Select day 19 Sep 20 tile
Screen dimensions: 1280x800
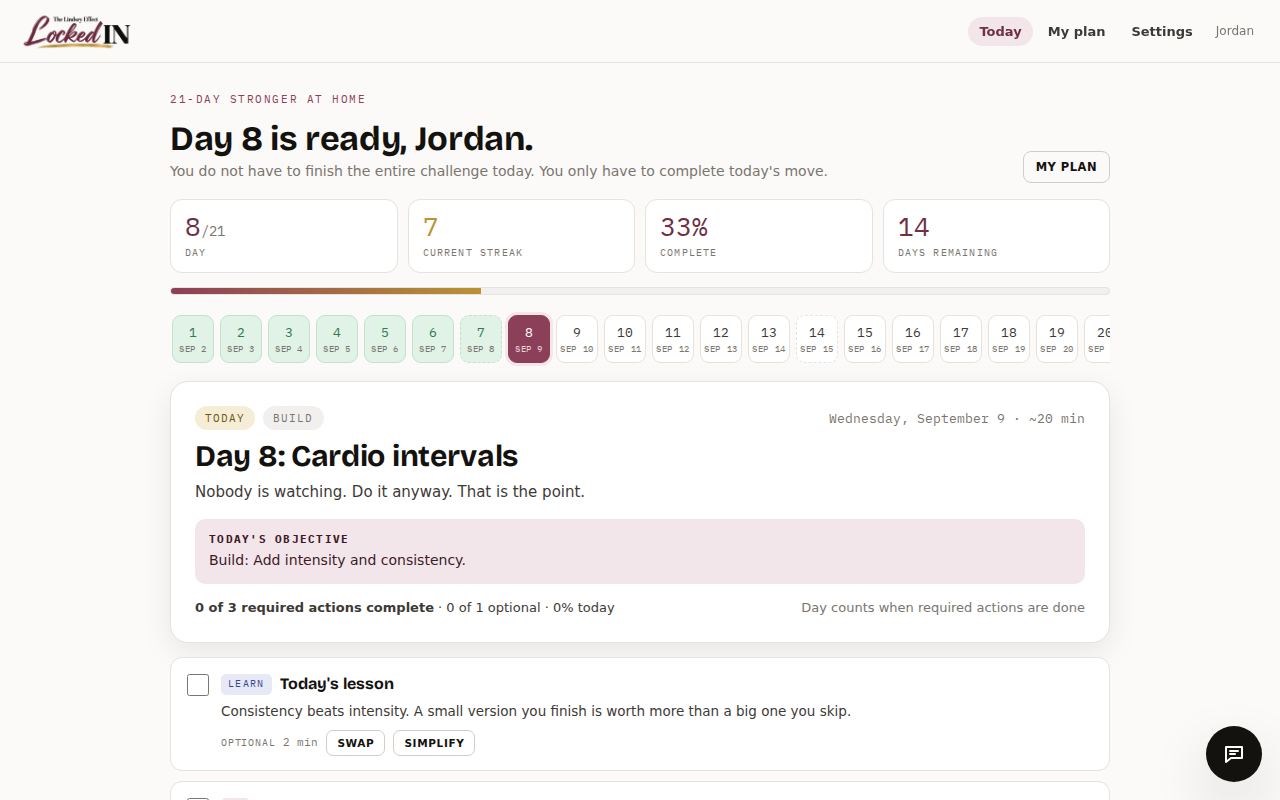click(1057, 339)
